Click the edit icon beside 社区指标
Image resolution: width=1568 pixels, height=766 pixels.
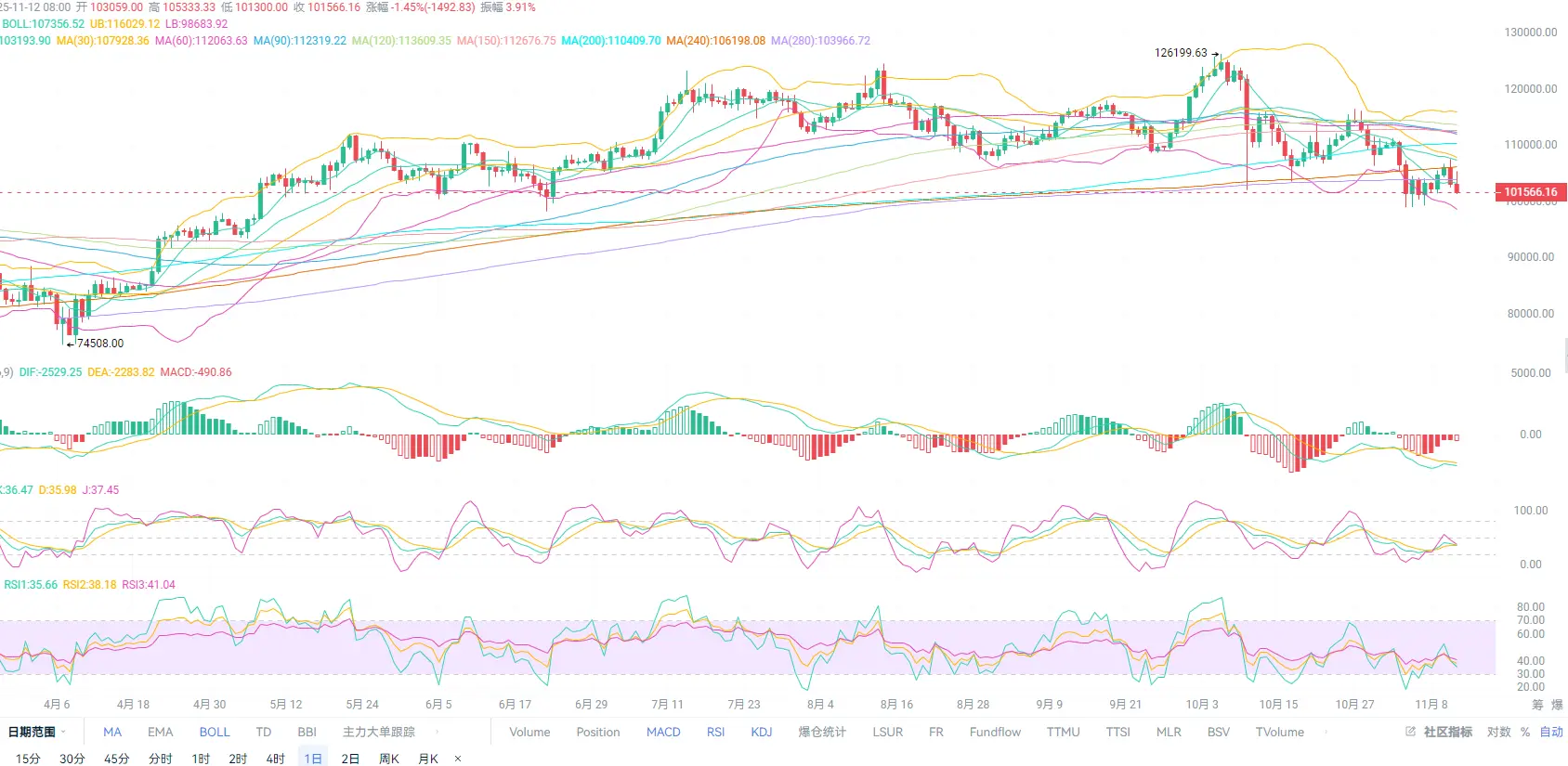click(x=1410, y=732)
